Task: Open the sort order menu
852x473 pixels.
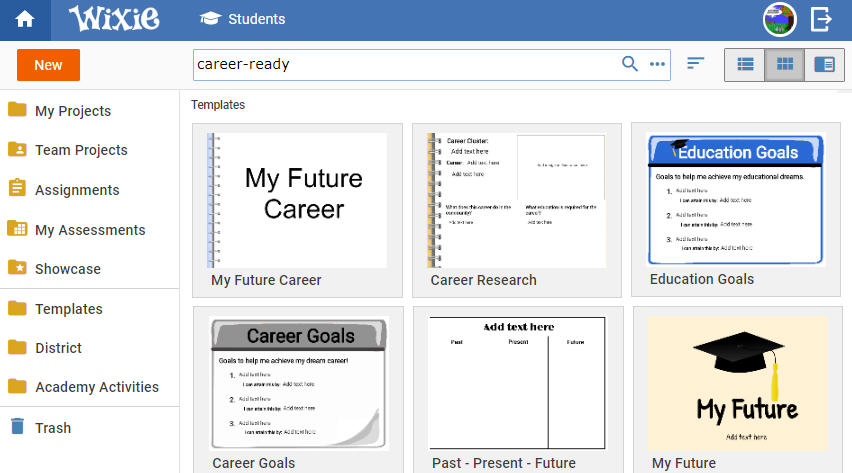Action: (696, 64)
